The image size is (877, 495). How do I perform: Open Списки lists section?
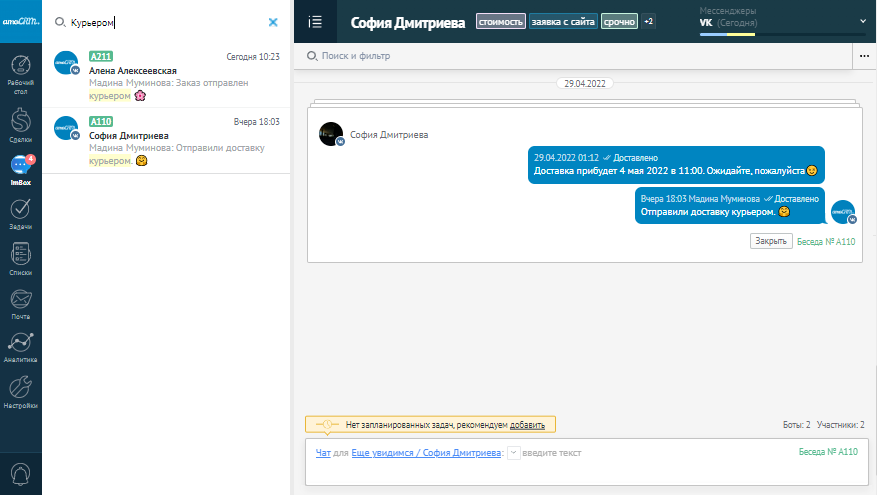pyautogui.click(x=20, y=259)
